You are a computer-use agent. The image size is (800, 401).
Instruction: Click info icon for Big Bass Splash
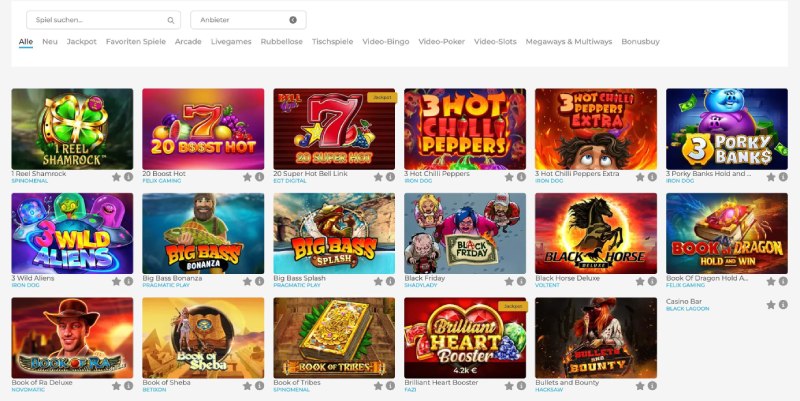[390, 282]
